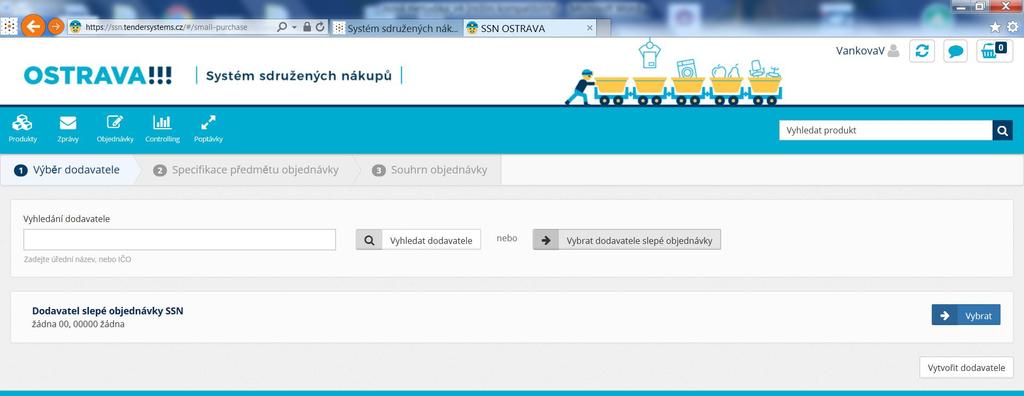Focus the Vyhledání dodavatele input field
The height and width of the screenshot is (396, 1024).
pyautogui.click(x=180, y=239)
